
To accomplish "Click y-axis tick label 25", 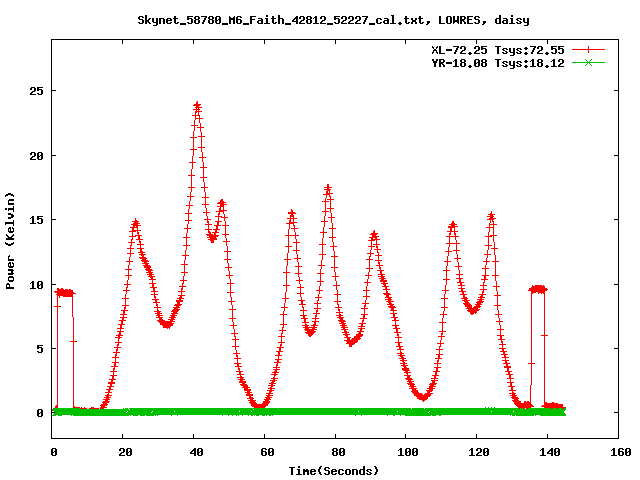I will pyautogui.click(x=36, y=91).
